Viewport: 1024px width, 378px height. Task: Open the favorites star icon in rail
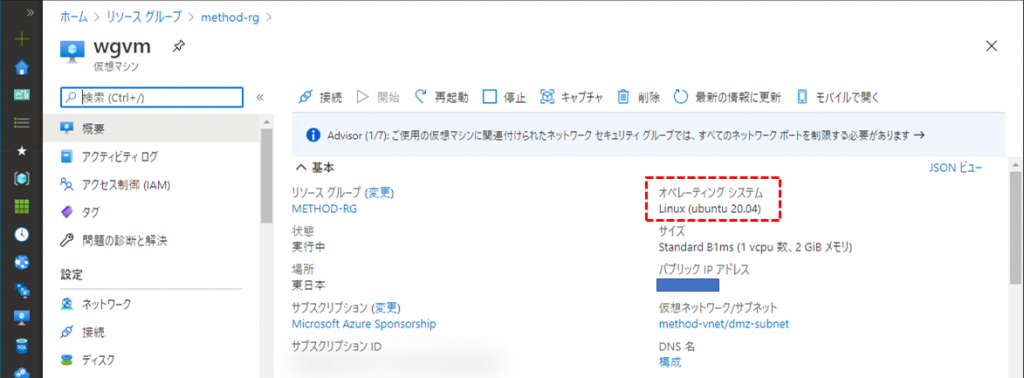click(x=22, y=151)
